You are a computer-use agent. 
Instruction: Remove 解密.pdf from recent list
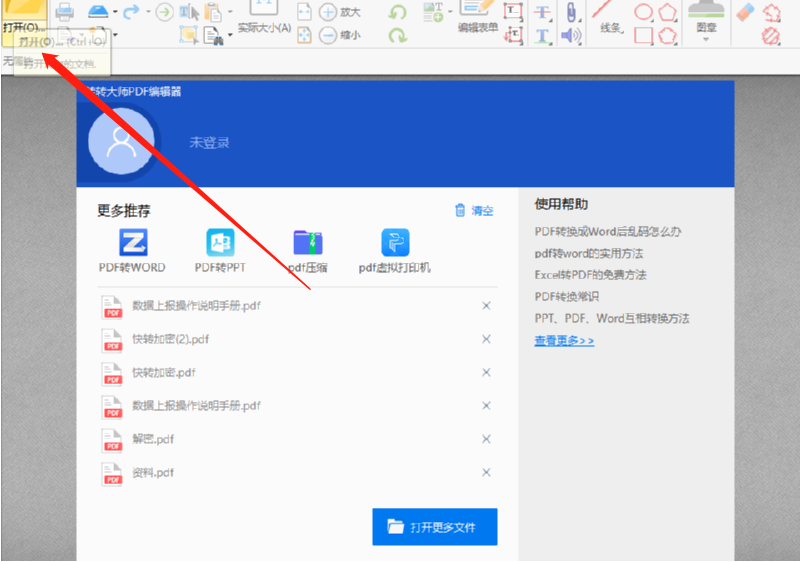(486, 439)
